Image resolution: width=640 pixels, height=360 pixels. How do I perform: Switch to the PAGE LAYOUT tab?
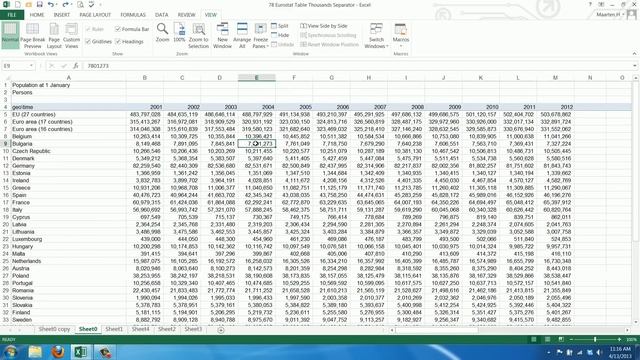pos(95,15)
